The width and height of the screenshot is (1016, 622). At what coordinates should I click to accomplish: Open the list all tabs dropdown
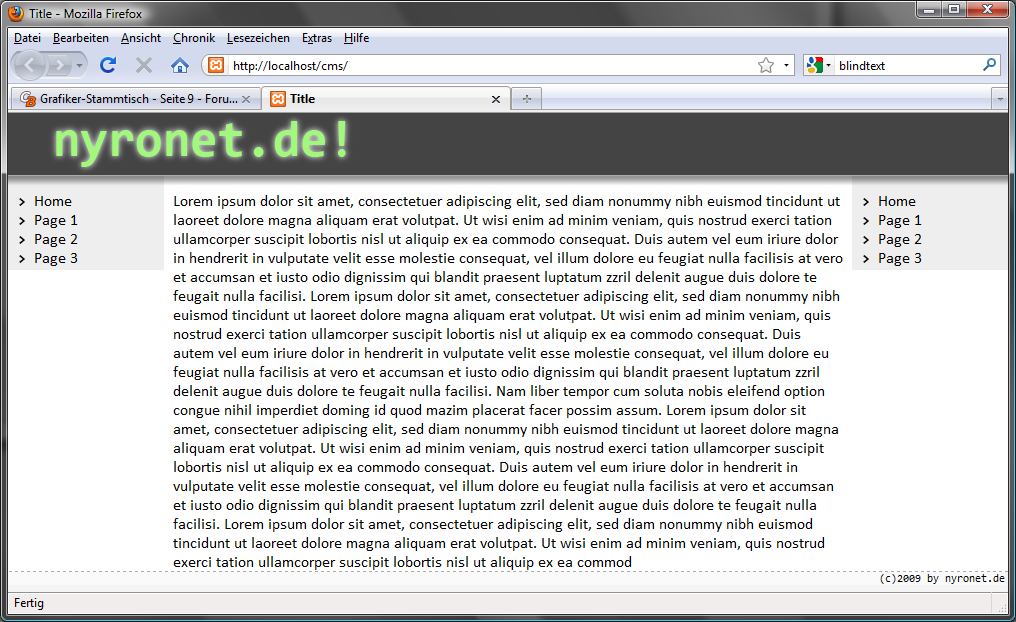1000,99
